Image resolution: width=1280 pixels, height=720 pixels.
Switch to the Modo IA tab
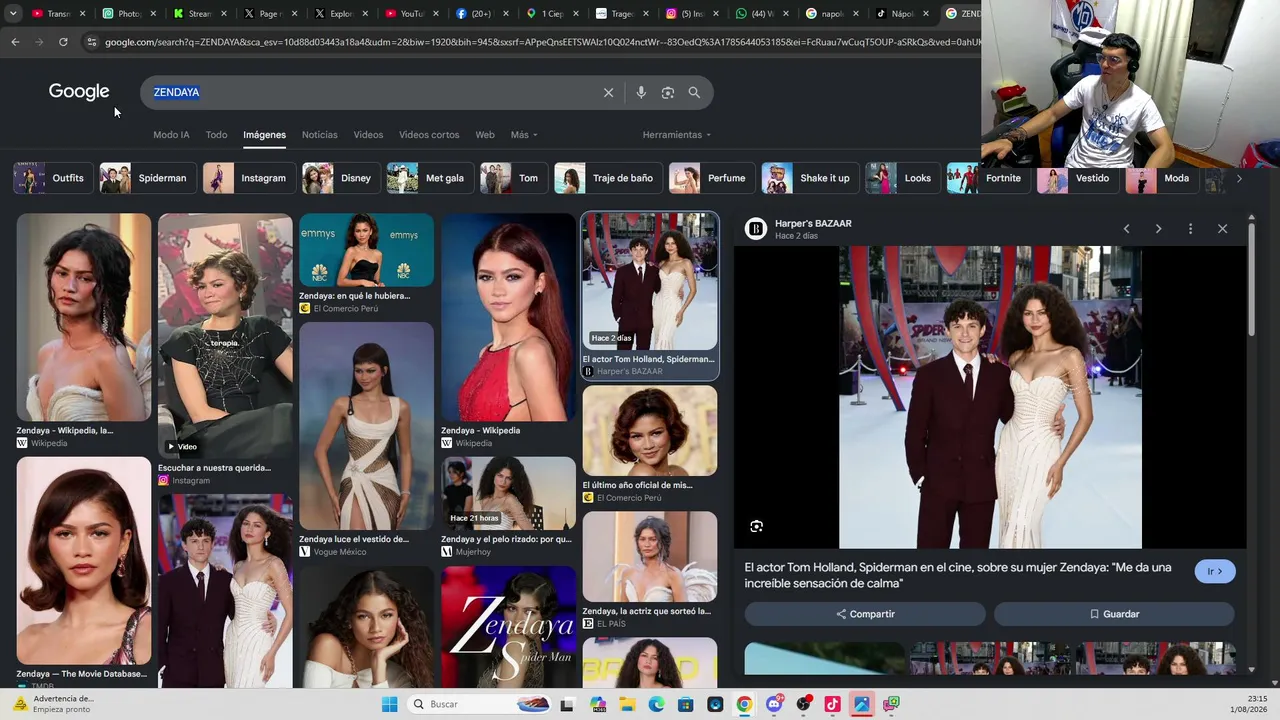pyautogui.click(x=171, y=135)
